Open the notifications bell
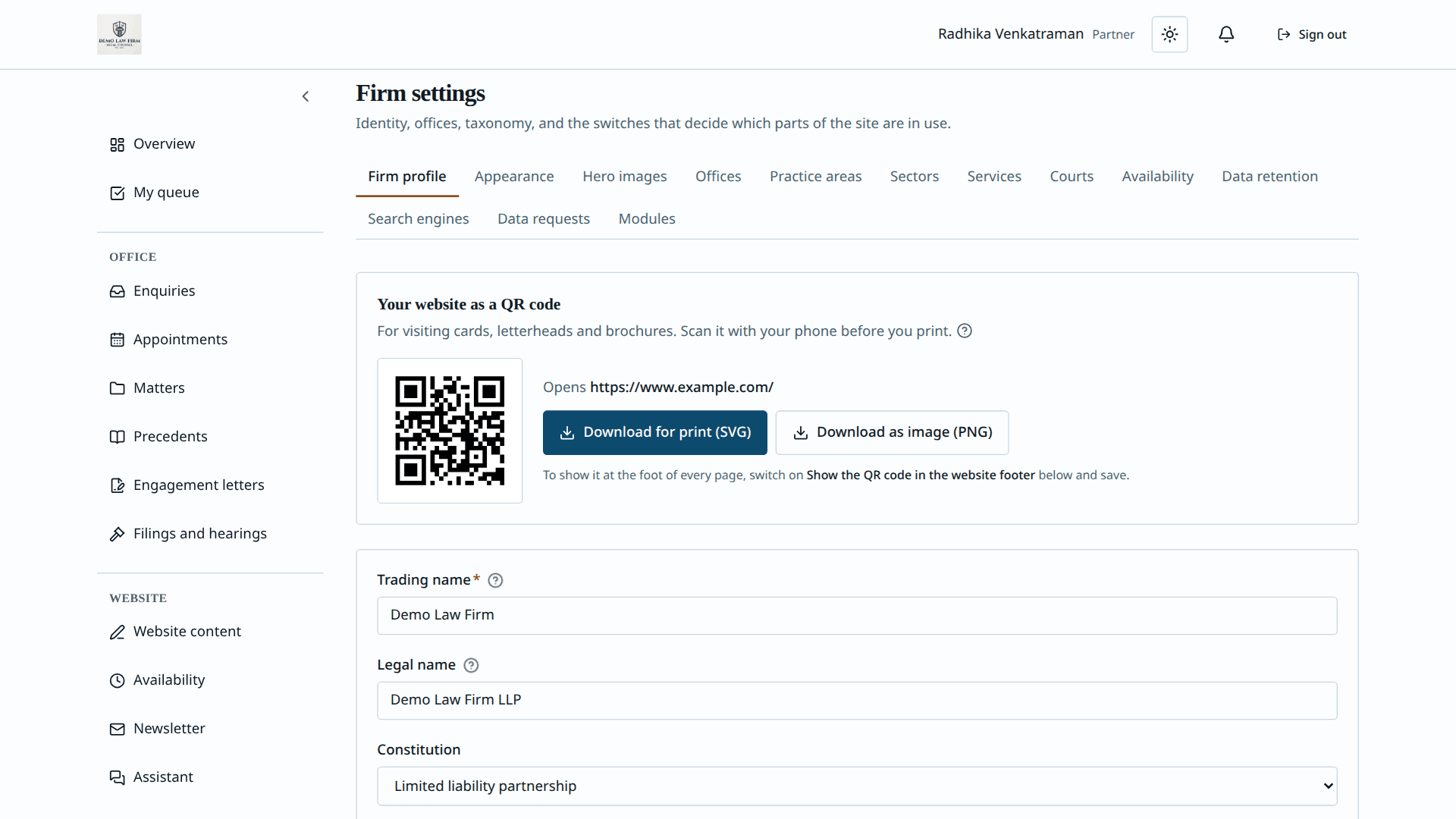The image size is (1456, 819). coord(1226,34)
